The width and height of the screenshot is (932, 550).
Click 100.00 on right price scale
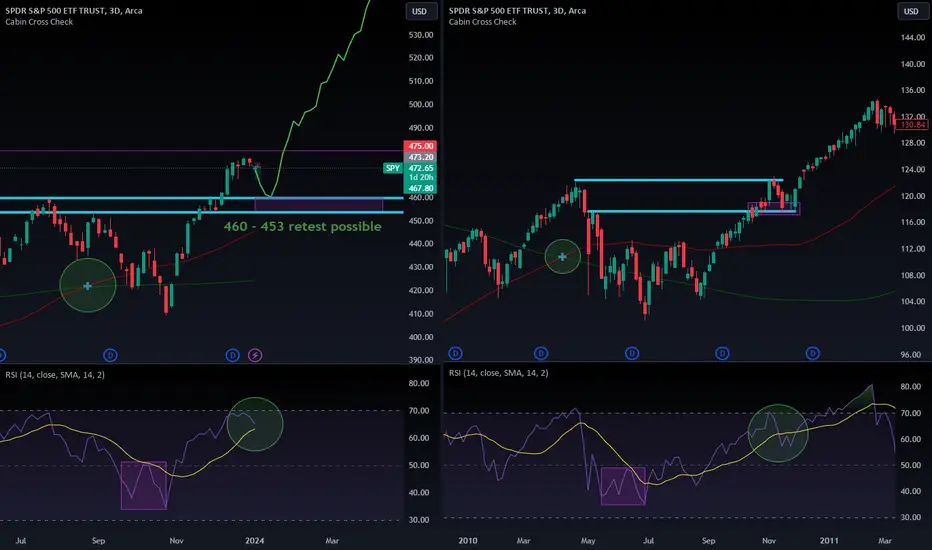click(x=913, y=328)
